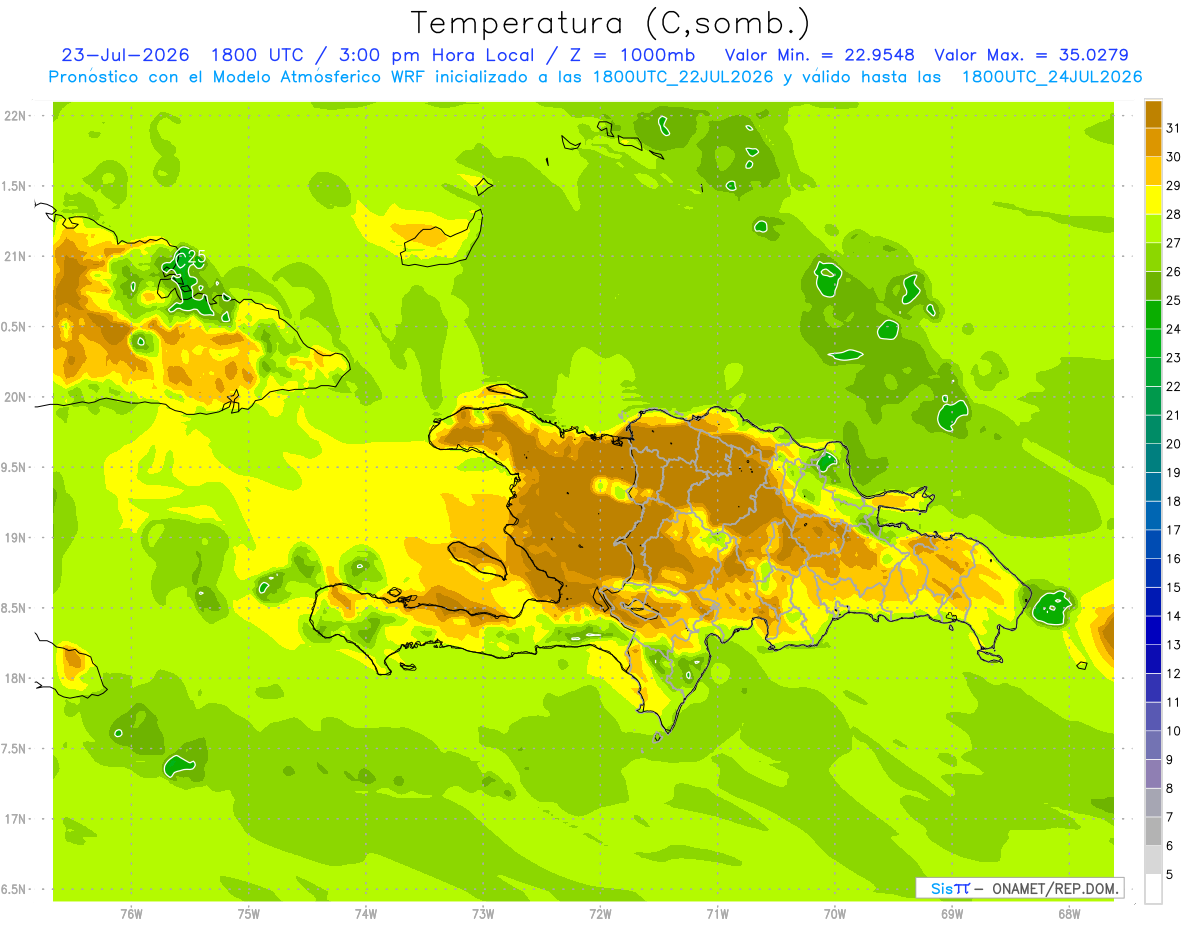Select the date "23-Jul-2026" in the header
This screenshot has width=1200, height=927.
pyautogui.click(x=126, y=55)
